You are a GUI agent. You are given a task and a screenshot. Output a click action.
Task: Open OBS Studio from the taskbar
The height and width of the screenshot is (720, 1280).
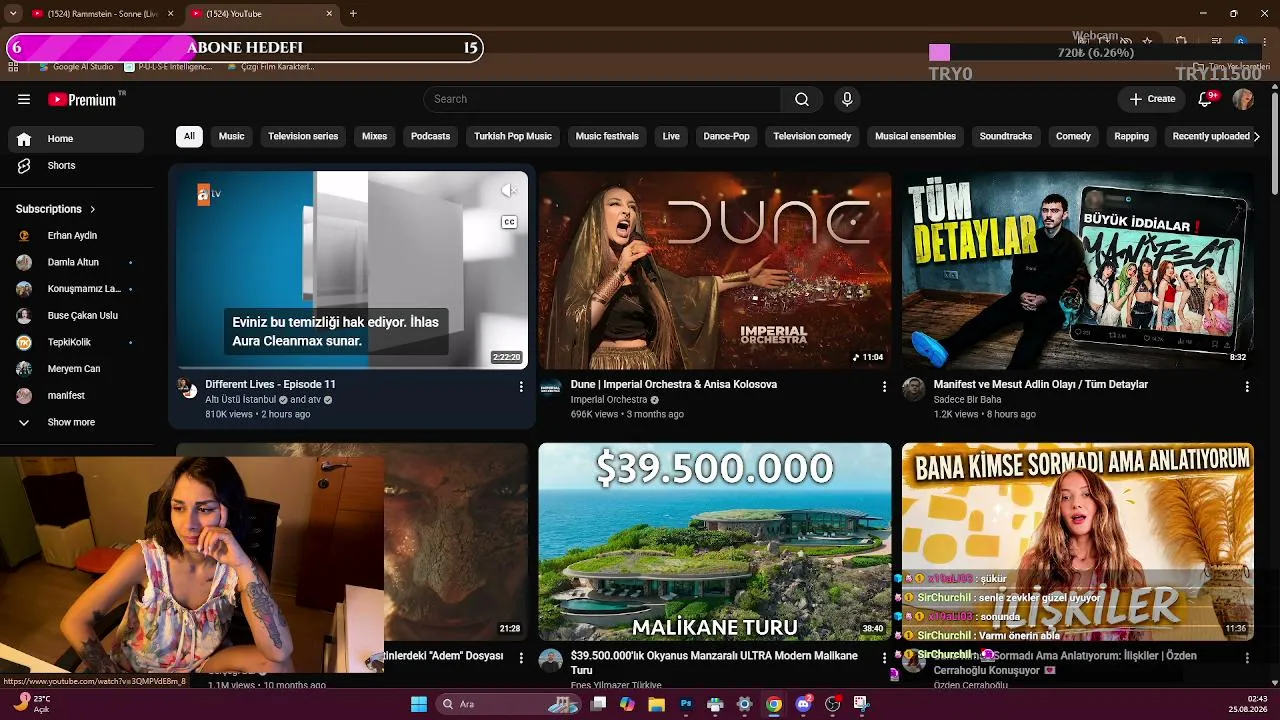832,704
